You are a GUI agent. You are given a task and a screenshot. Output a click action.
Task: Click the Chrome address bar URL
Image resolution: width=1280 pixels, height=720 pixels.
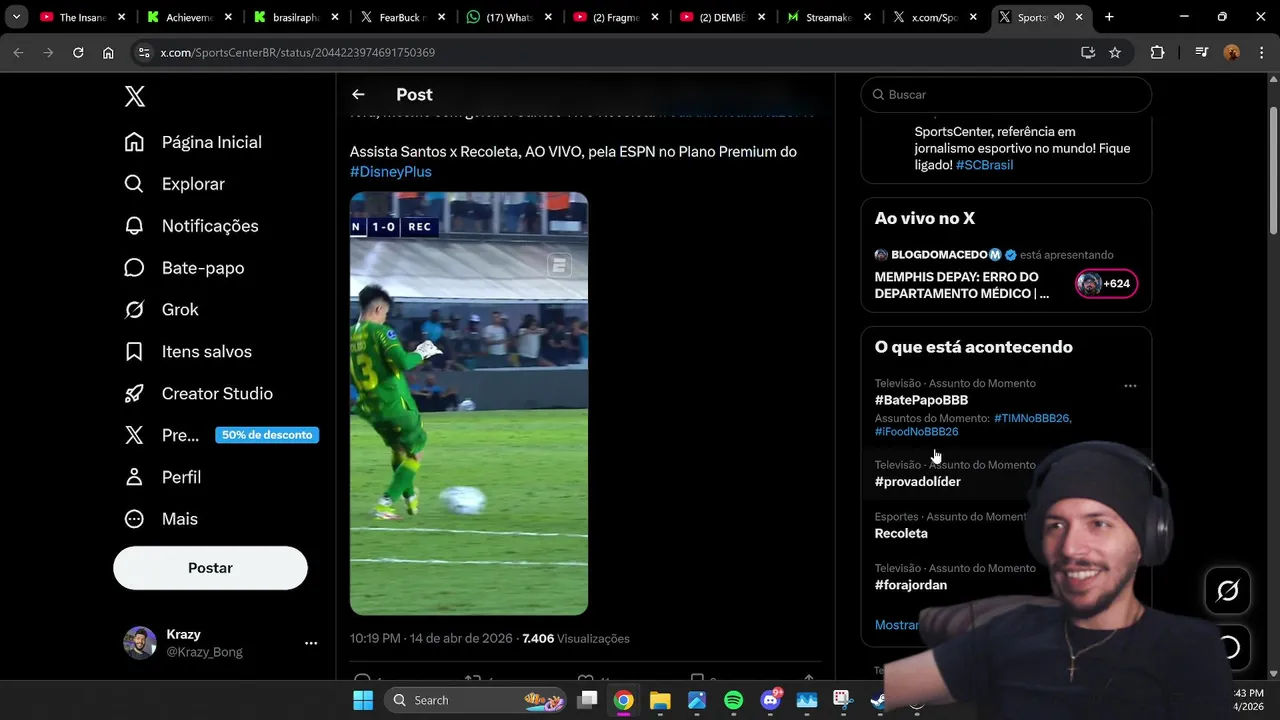[x=298, y=52]
